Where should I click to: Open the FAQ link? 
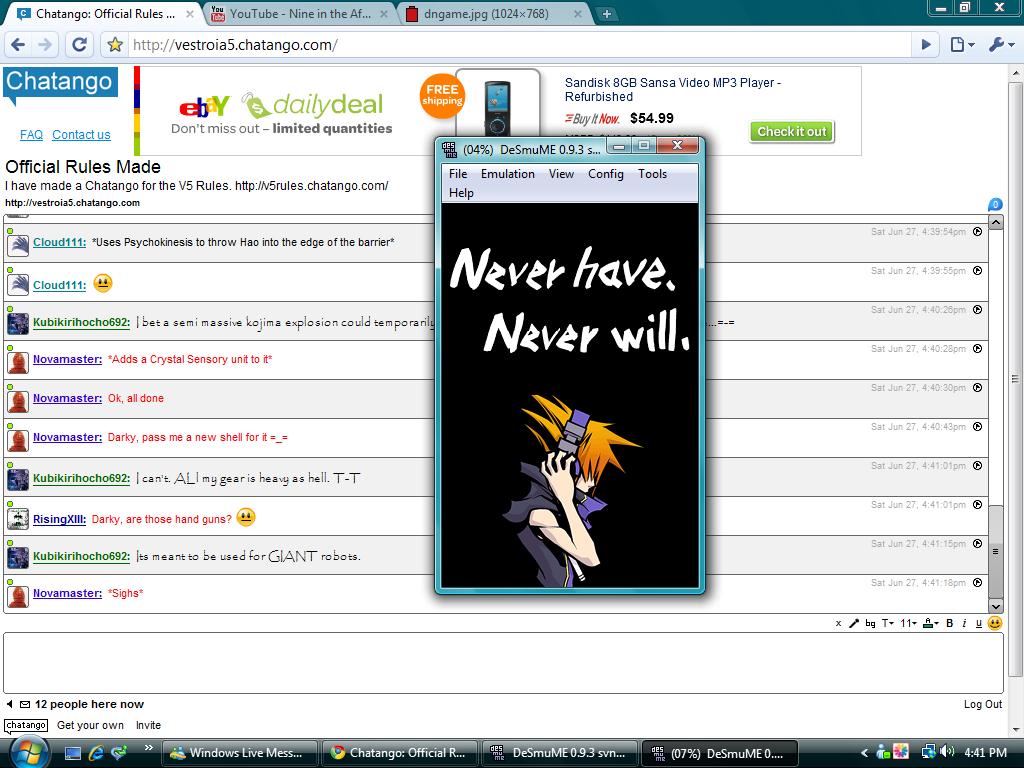pos(31,135)
